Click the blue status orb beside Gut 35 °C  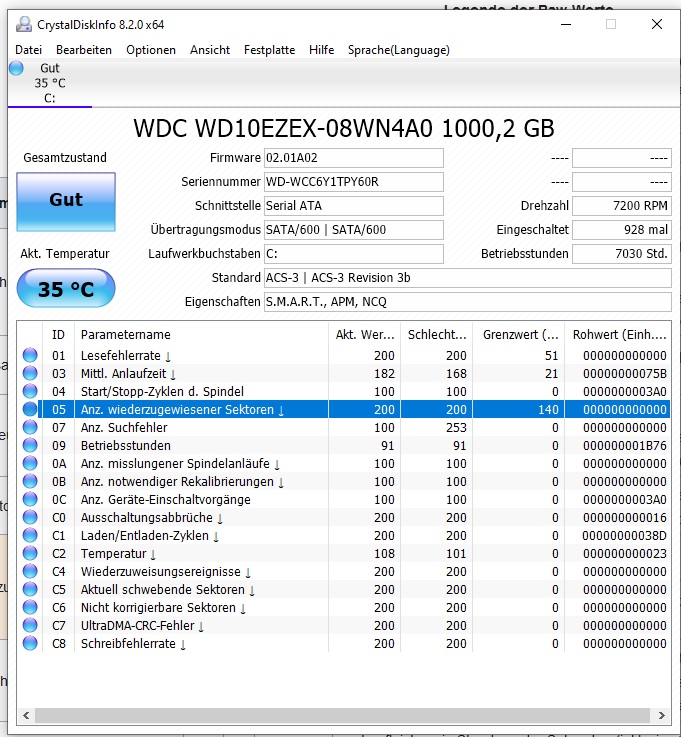point(16,68)
